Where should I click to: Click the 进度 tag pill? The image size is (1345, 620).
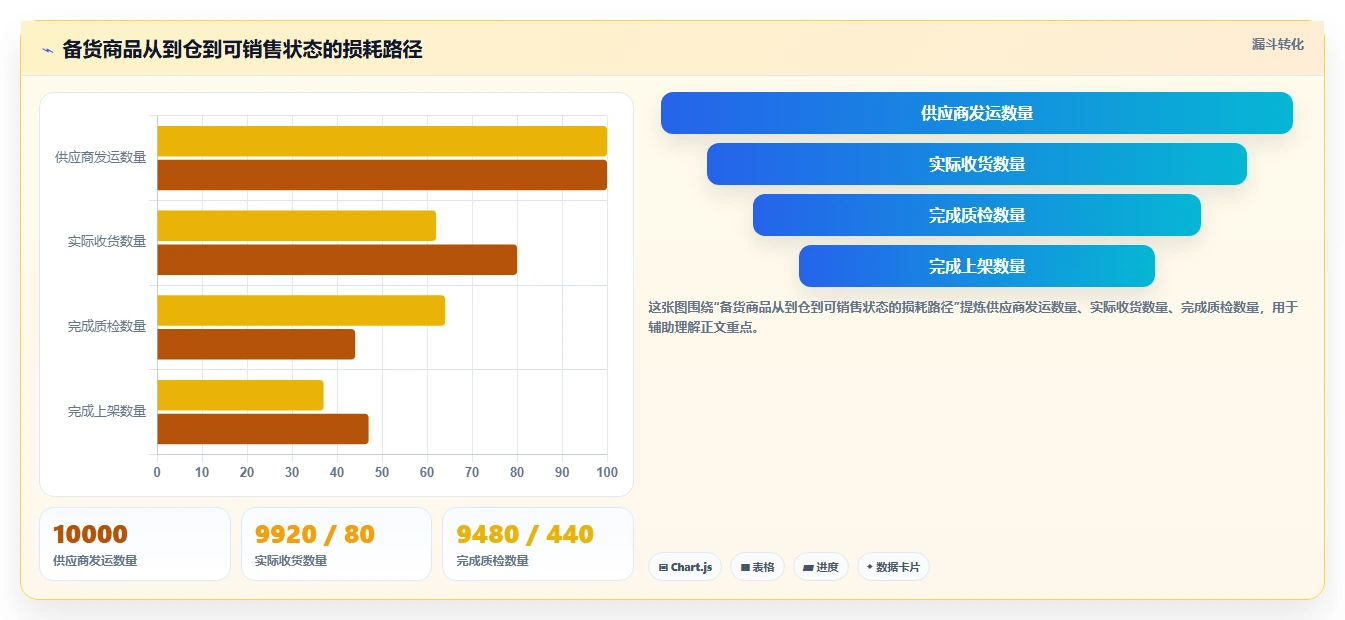[x=821, y=567]
